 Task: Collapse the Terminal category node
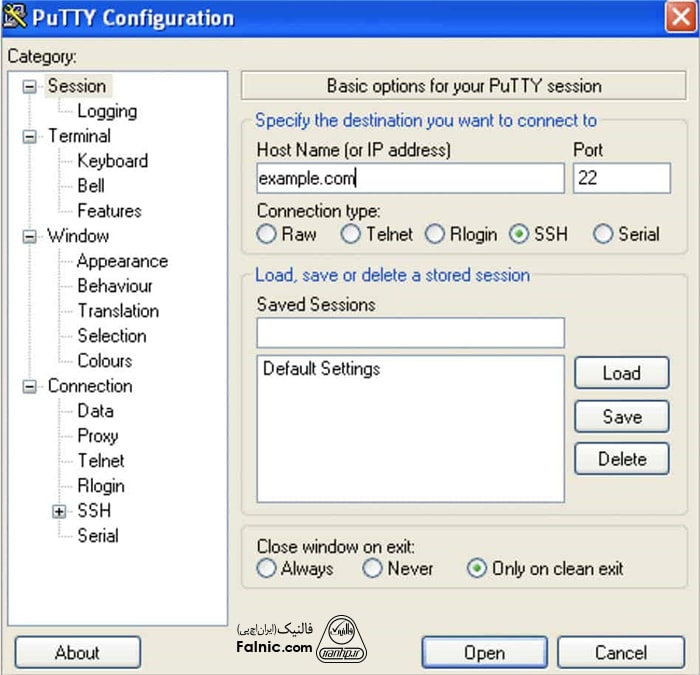click(30, 137)
